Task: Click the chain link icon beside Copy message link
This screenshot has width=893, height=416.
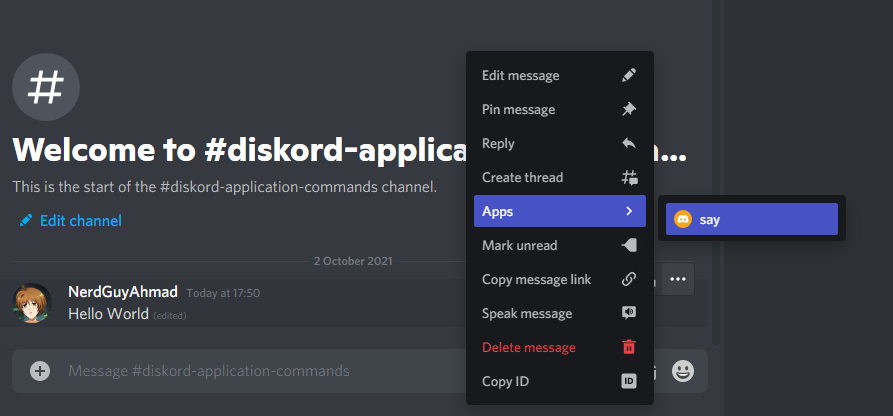Action: click(629, 279)
